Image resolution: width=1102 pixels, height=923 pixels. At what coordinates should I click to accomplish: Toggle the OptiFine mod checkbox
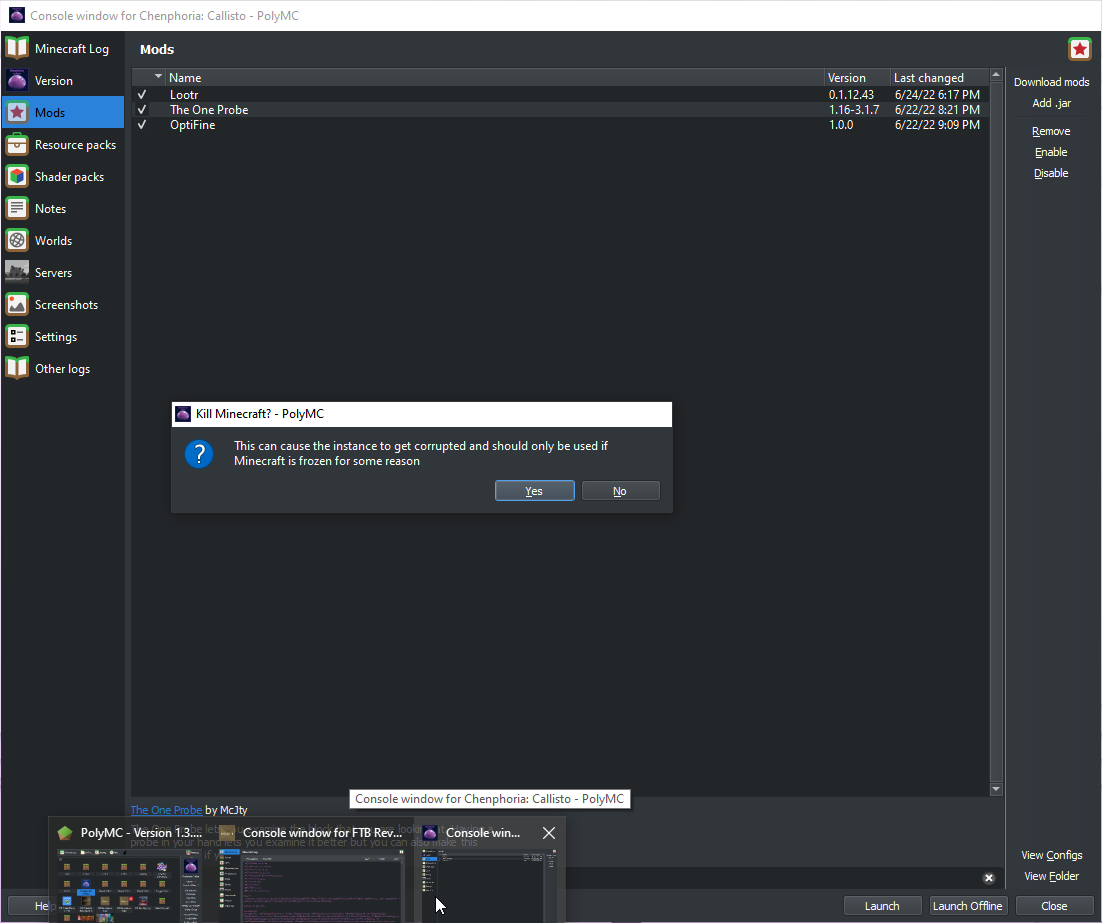pyautogui.click(x=142, y=126)
